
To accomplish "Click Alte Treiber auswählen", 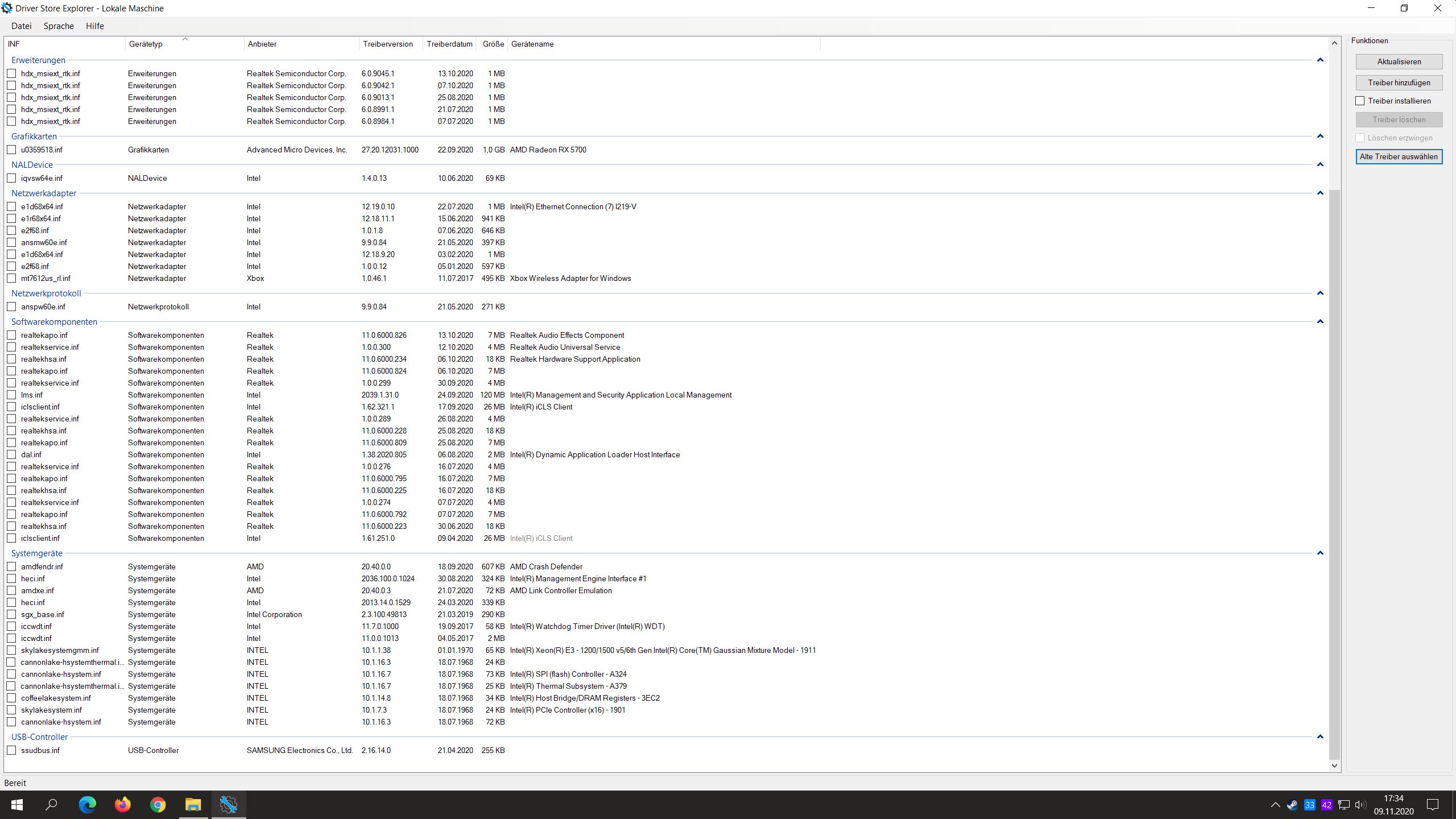I will [x=1399, y=156].
